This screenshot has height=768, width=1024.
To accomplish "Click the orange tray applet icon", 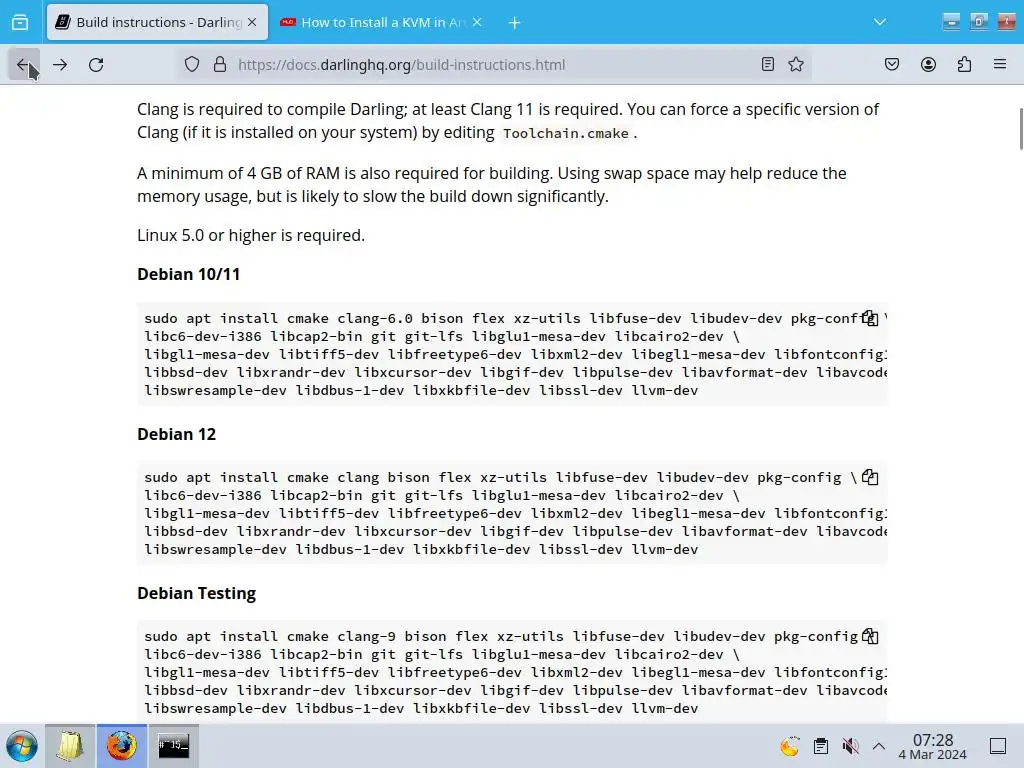I will click(x=790, y=746).
